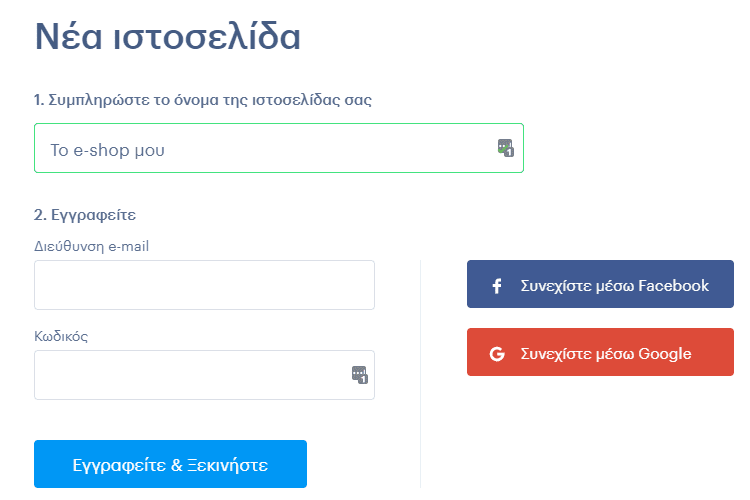Click the vertical divider beside the social buttons
Screen dimensions: 750x500
coord(420,374)
